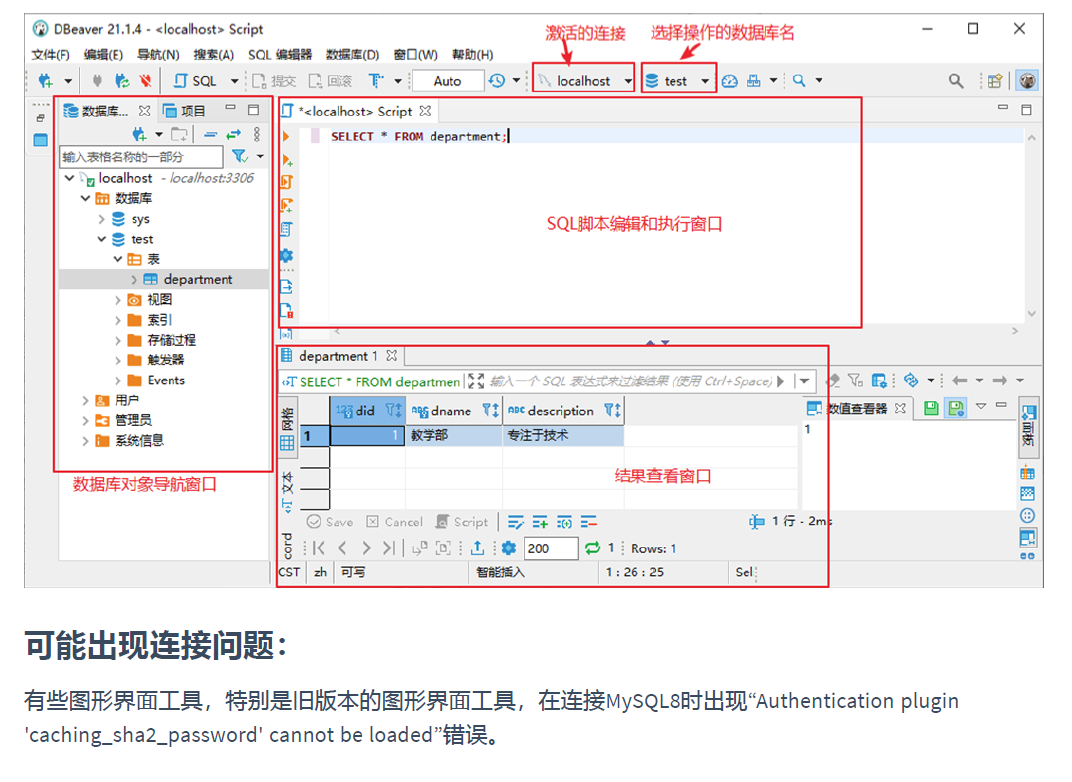Click the result filter expression input
Image resolution: width=1072 pixels, height=782 pixels.
point(630,381)
